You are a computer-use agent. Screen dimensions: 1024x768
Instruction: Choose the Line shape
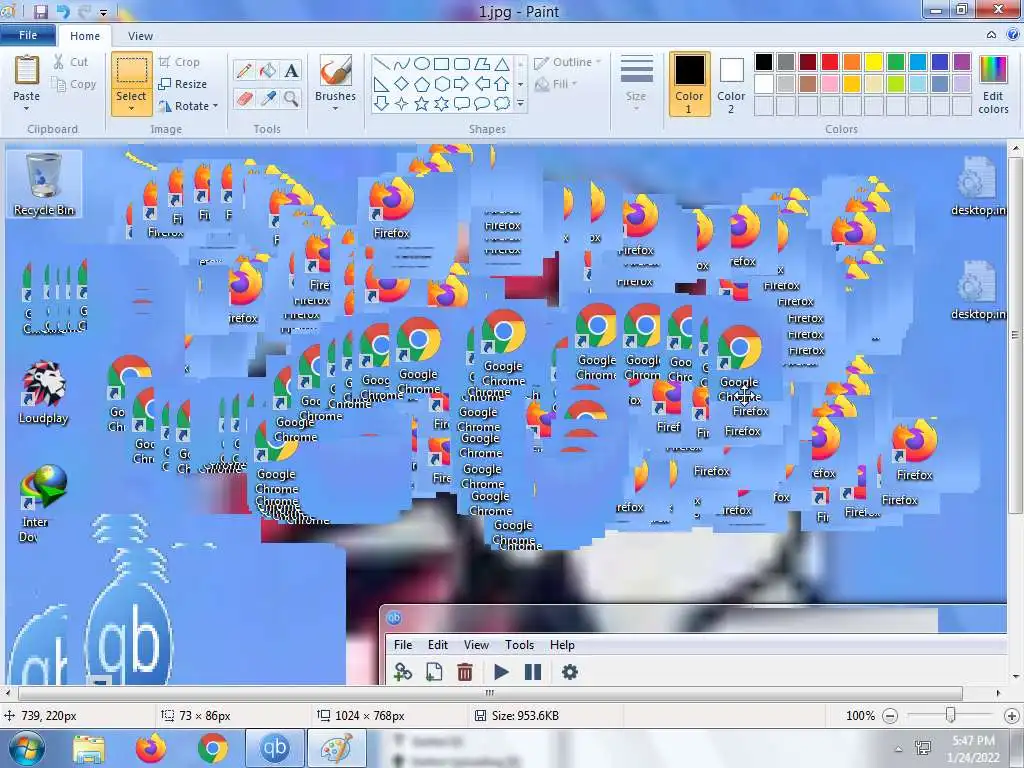coord(382,63)
